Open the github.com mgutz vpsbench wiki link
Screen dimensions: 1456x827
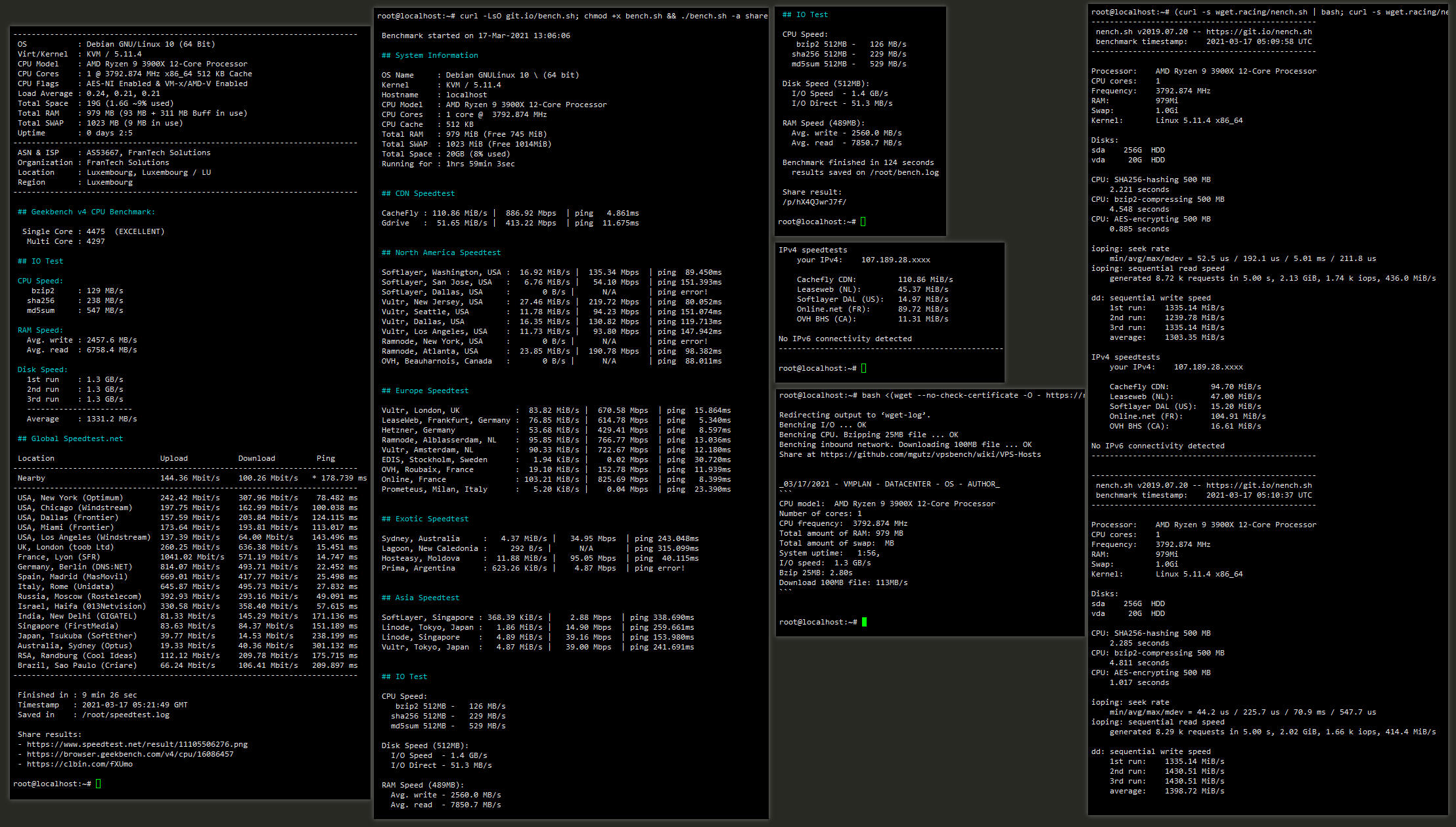tap(930, 454)
